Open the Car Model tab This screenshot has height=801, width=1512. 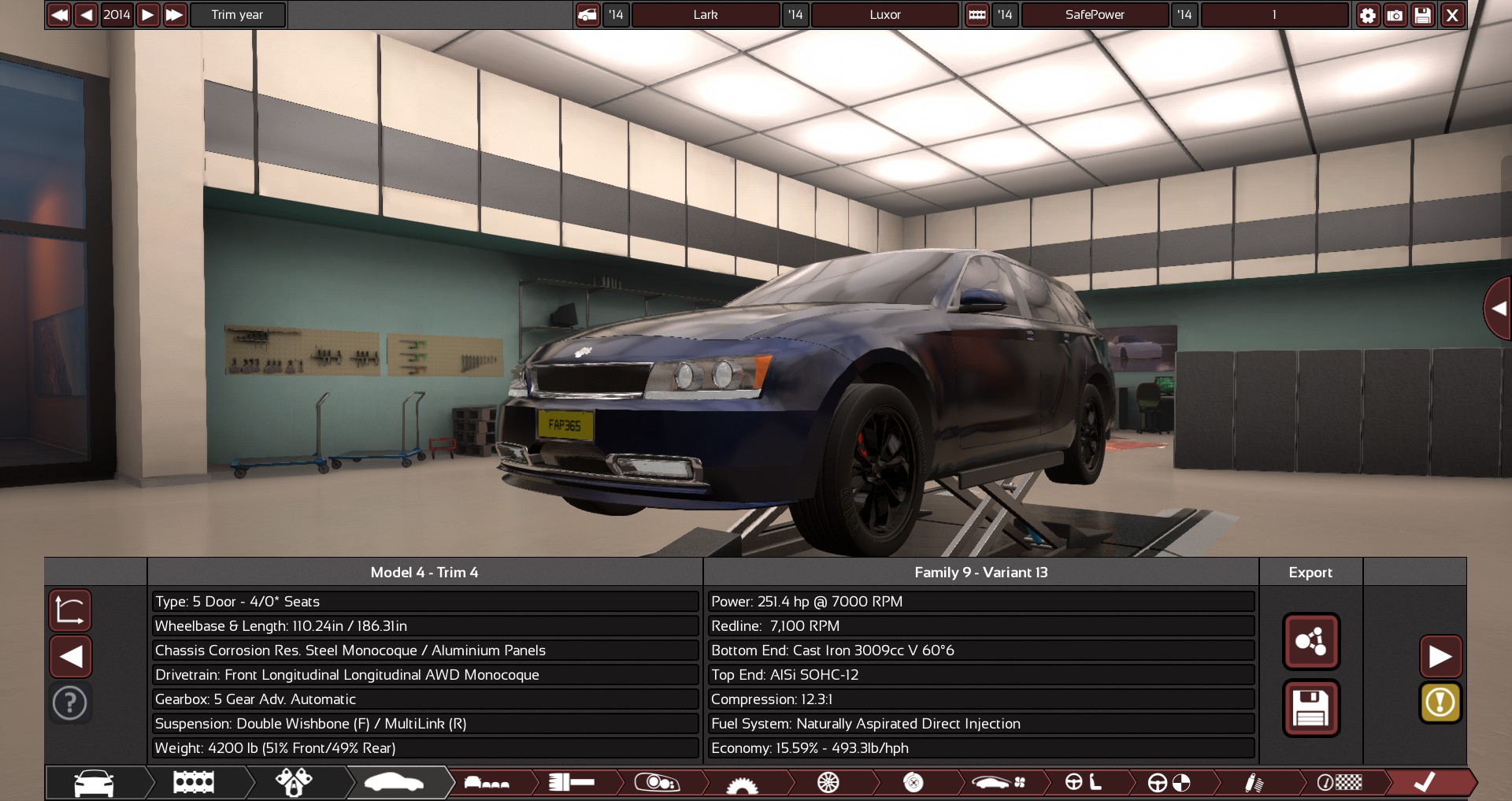click(x=94, y=783)
